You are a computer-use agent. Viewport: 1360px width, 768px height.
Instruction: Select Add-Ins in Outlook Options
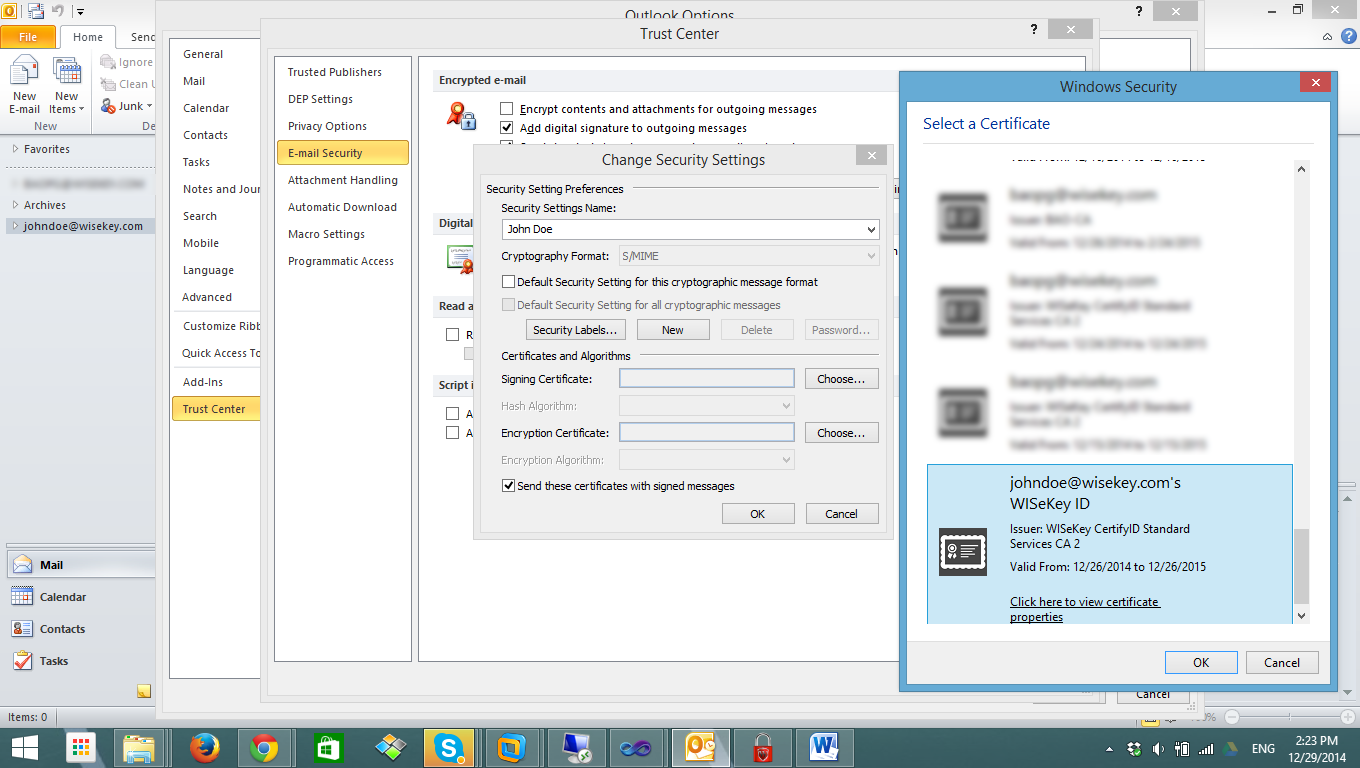click(x=203, y=382)
